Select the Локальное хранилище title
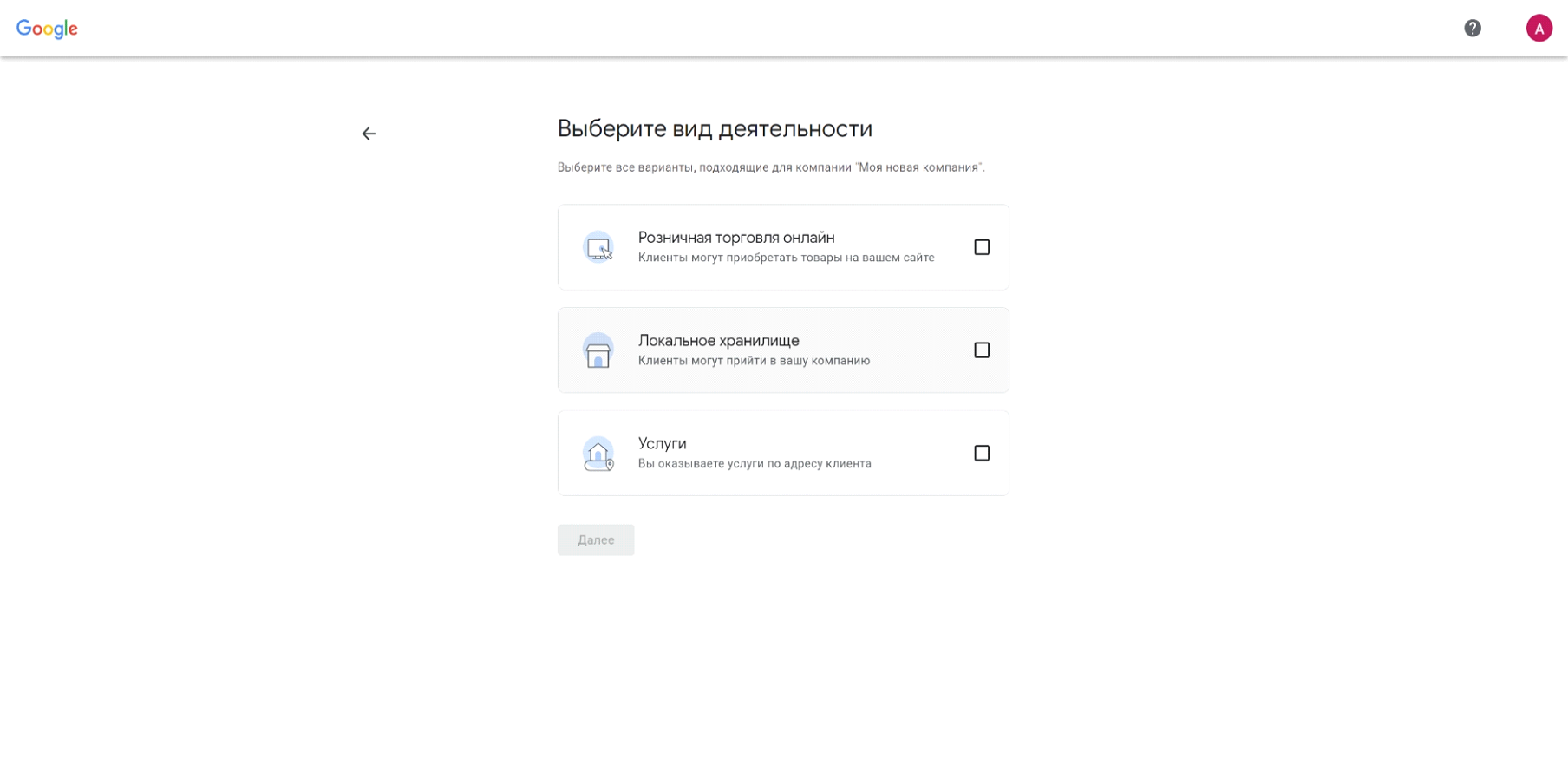This screenshot has width=1568, height=758. (719, 341)
